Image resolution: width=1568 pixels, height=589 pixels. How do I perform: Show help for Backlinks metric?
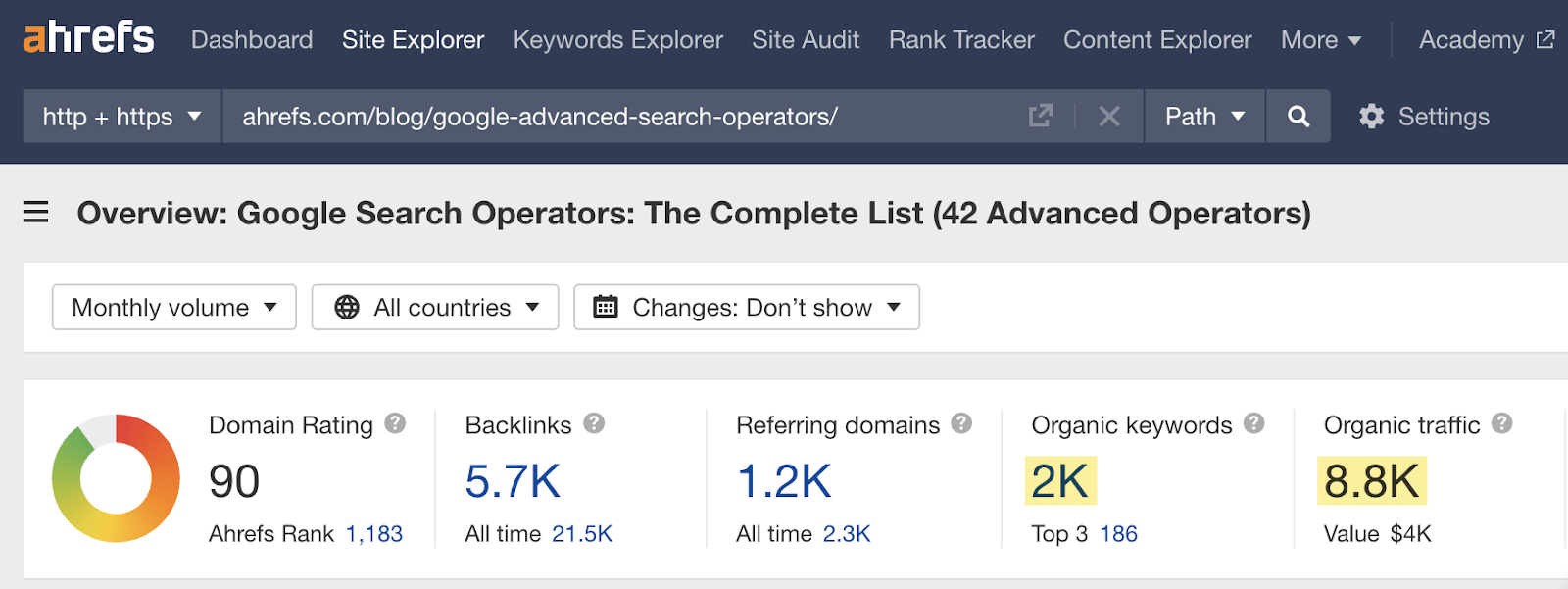pos(594,423)
